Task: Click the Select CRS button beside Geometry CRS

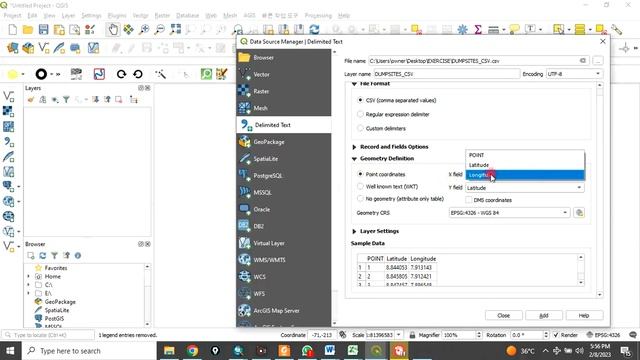Action: tap(579, 213)
